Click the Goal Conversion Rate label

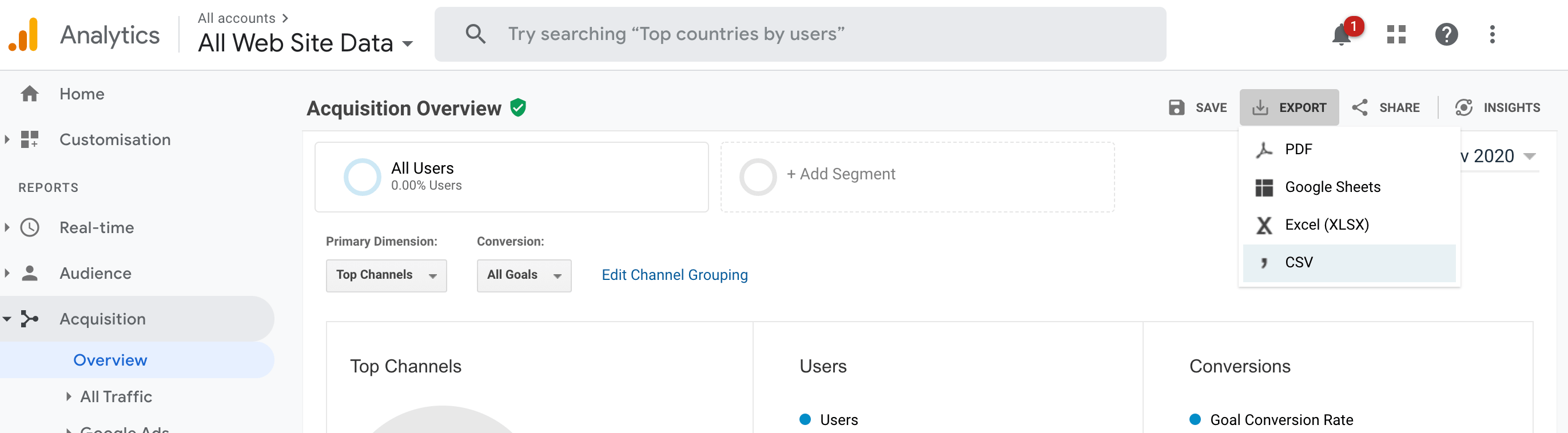tap(1282, 420)
